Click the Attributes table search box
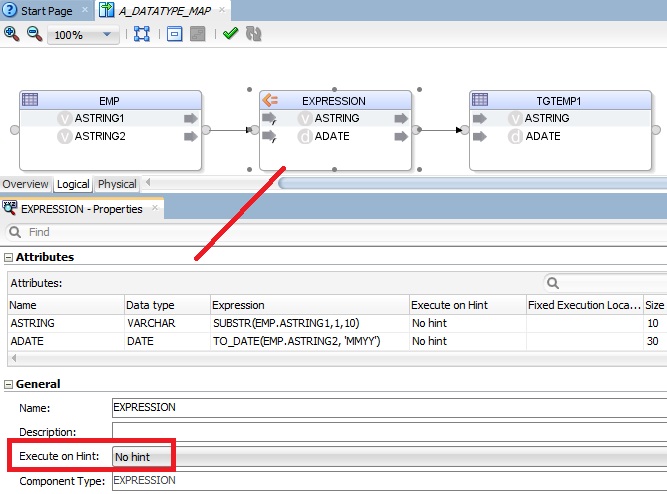667x494 pixels. pyautogui.click(x=605, y=283)
